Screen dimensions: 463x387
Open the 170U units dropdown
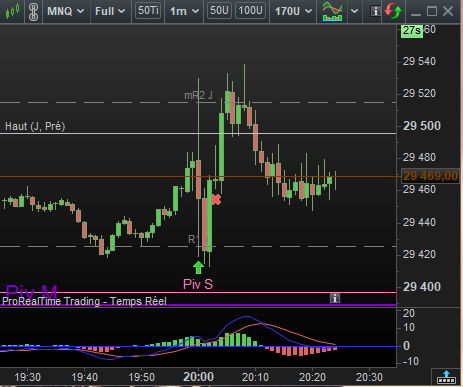coord(293,11)
